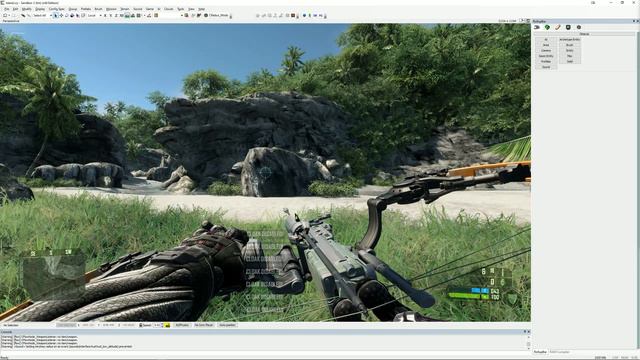Open the Help menu
This screenshot has height=360, width=640.
tap(202, 9)
